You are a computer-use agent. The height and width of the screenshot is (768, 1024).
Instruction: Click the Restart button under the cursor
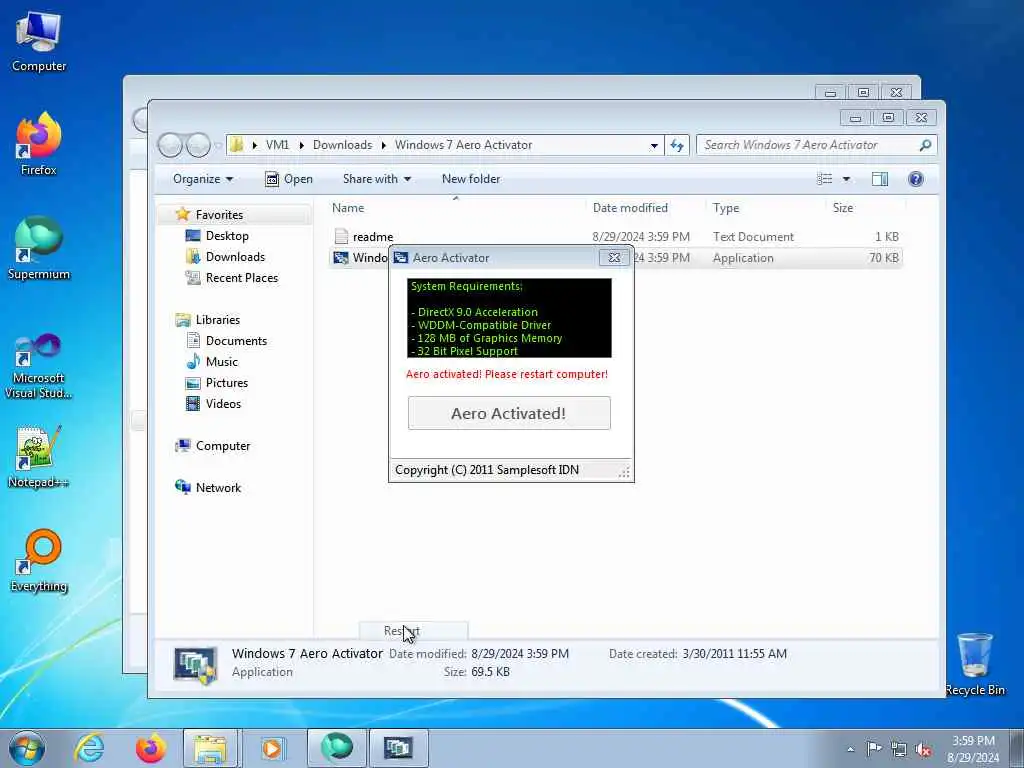tap(413, 630)
